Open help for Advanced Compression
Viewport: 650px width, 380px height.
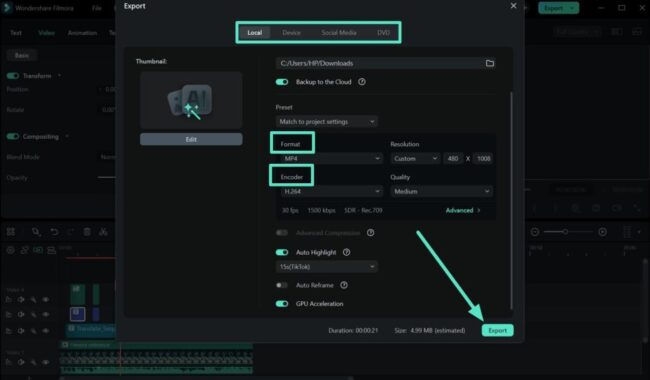pos(371,233)
